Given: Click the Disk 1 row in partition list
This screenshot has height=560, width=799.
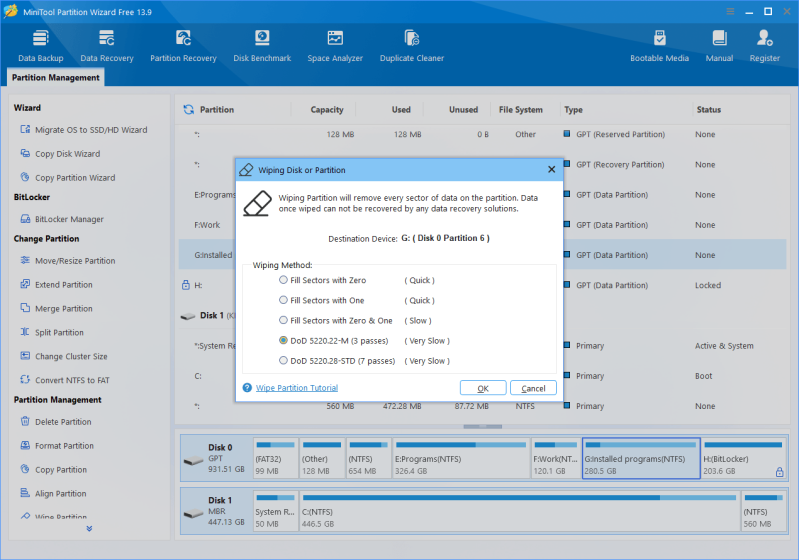Looking at the screenshot, I should click(x=482, y=315).
